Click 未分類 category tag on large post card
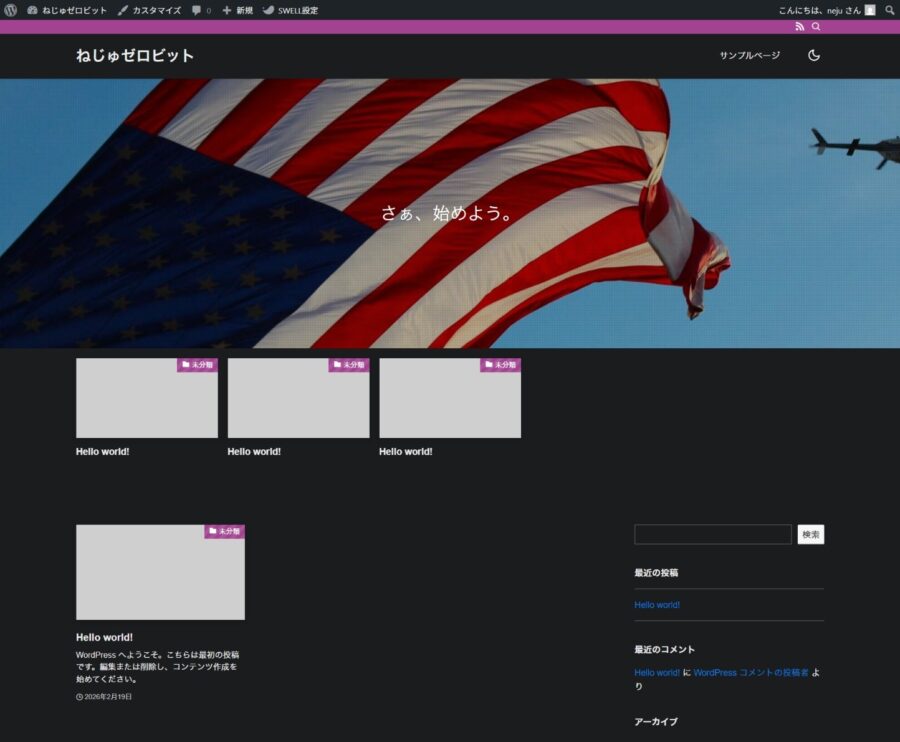Viewport: 900px width, 742px height. coord(225,532)
